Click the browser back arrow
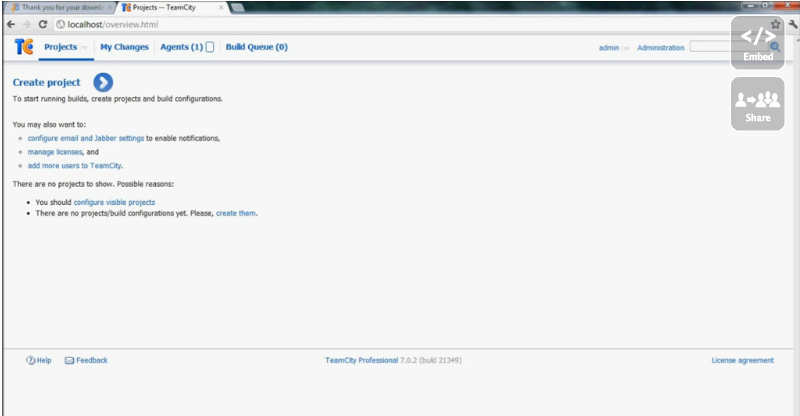800x416 pixels. coord(11,24)
